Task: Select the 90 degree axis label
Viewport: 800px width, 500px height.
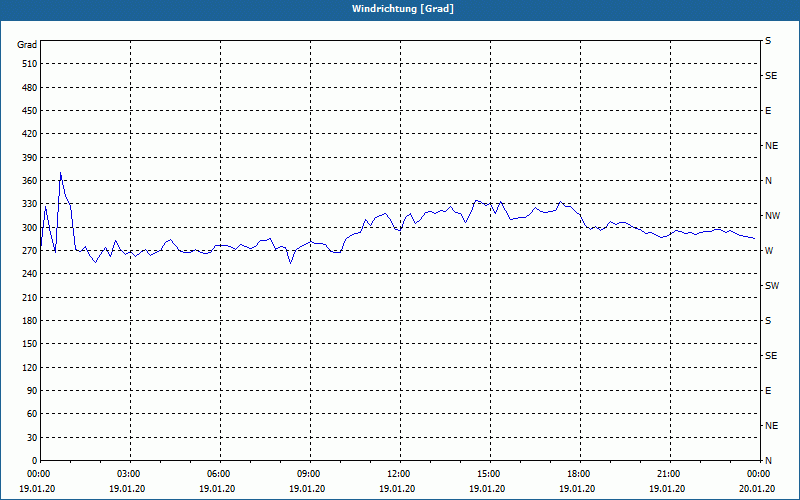Action: [32, 391]
